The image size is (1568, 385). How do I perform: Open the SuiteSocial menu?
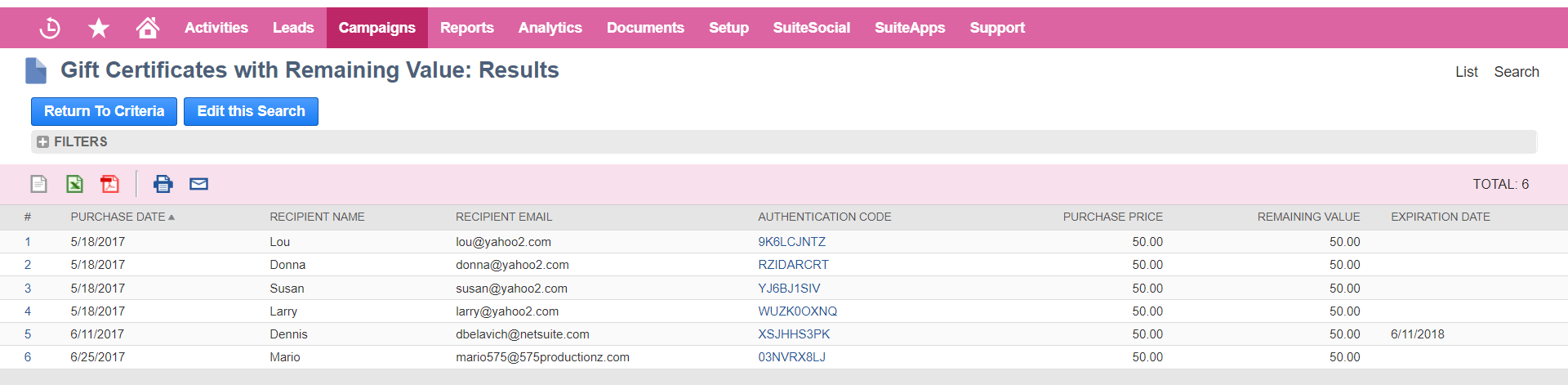click(x=812, y=28)
